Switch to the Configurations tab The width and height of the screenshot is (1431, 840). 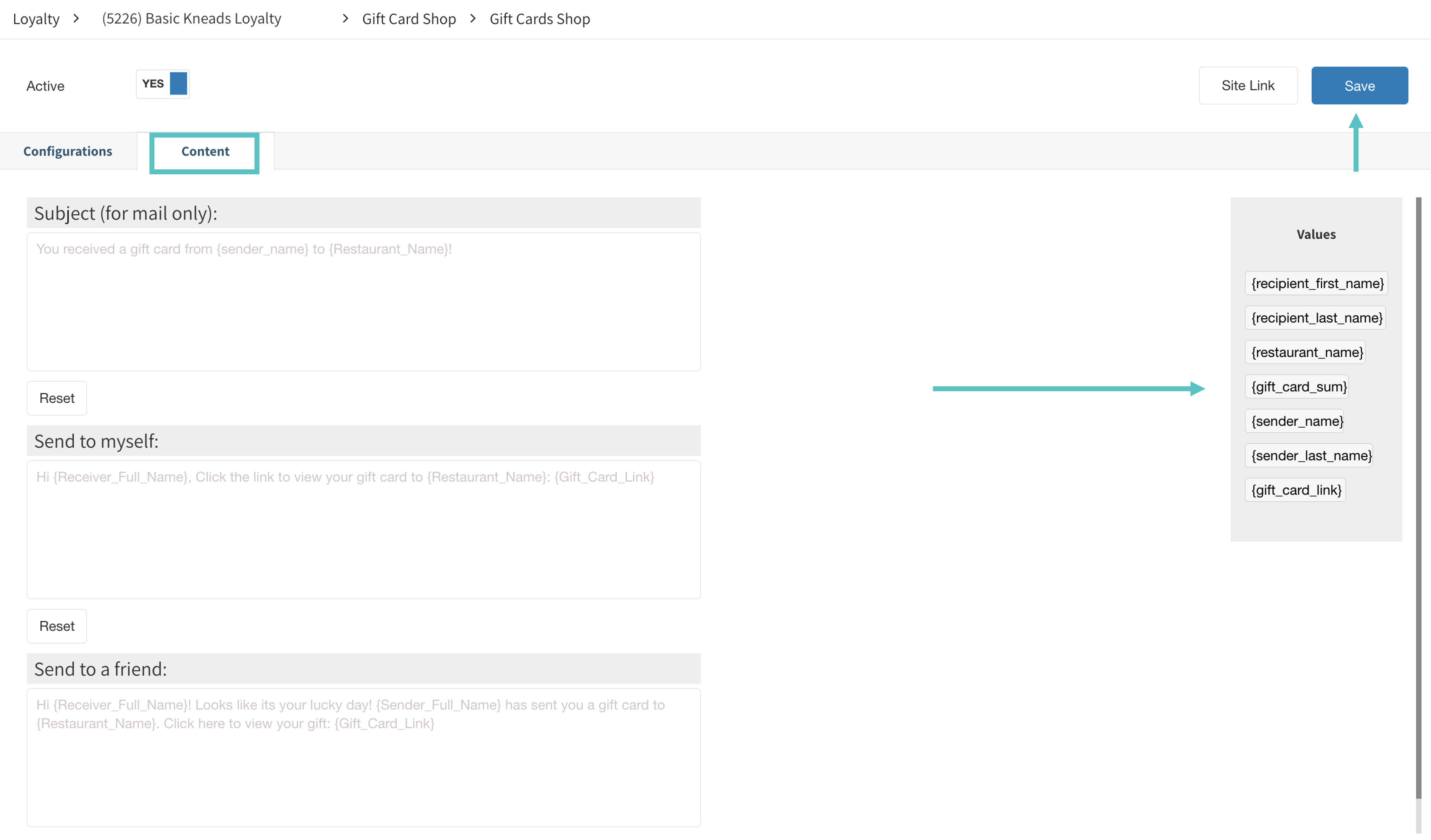coord(68,151)
